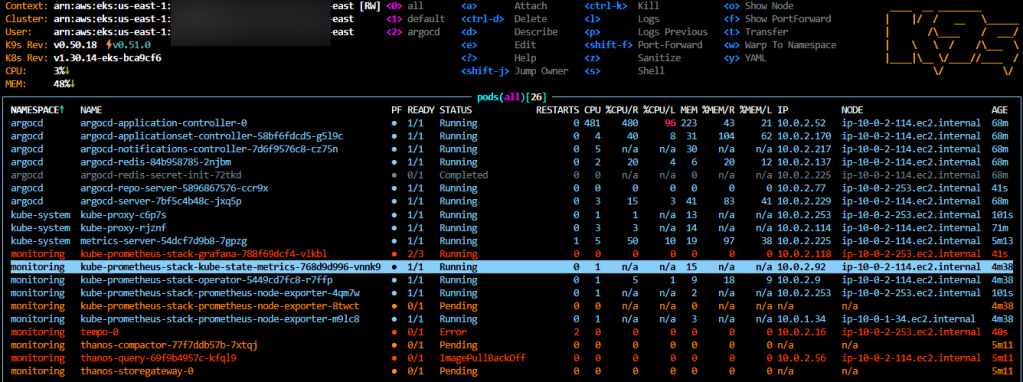This screenshot has width=1023, height=382.
Task: Select the argocd-application-controller-0 pod row
Action: pyautogui.click(x=511, y=123)
